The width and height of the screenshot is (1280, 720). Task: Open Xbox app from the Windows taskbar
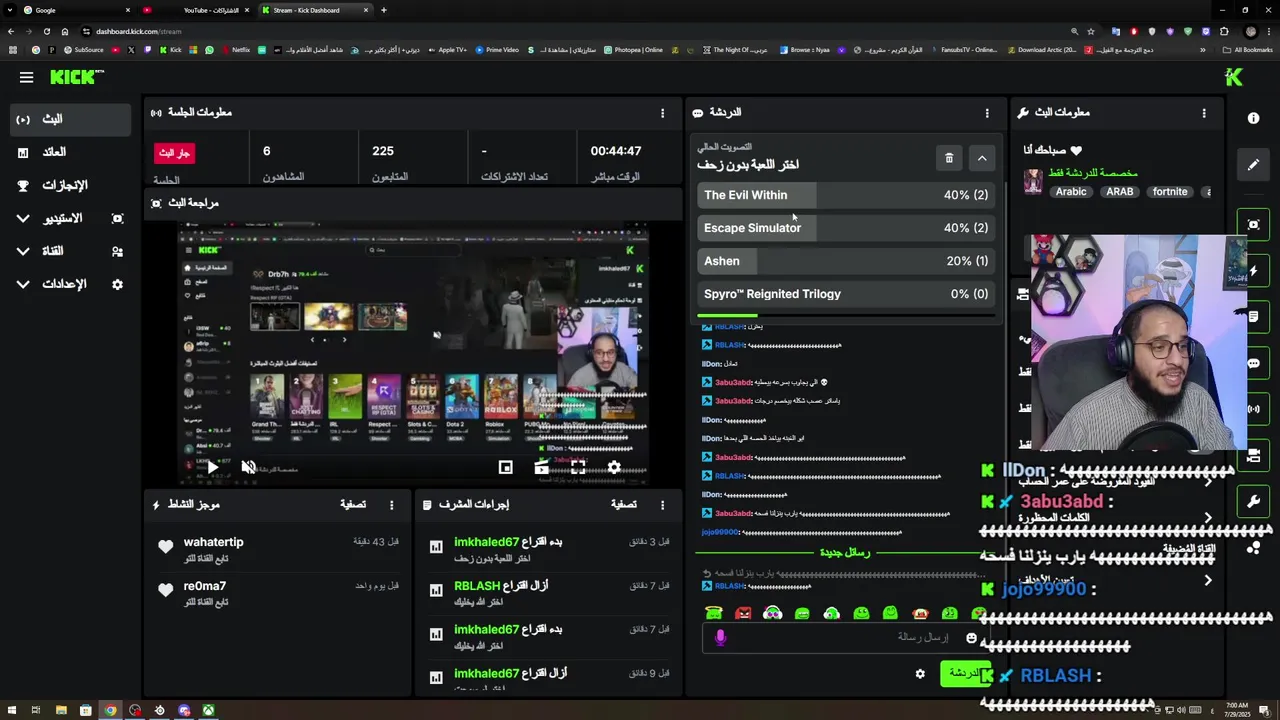click(x=208, y=711)
